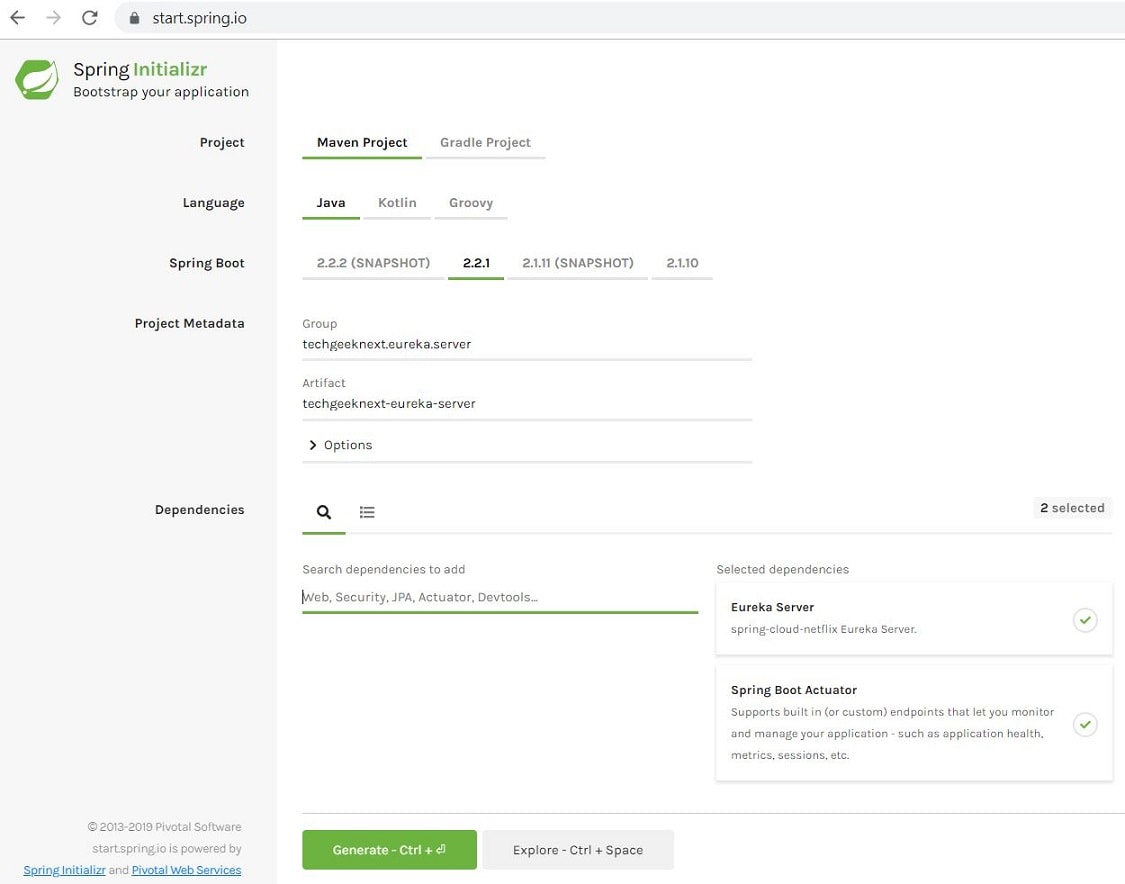Click the Spring Initializr heading text
The image size is (1125, 884).
click(x=141, y=70)
